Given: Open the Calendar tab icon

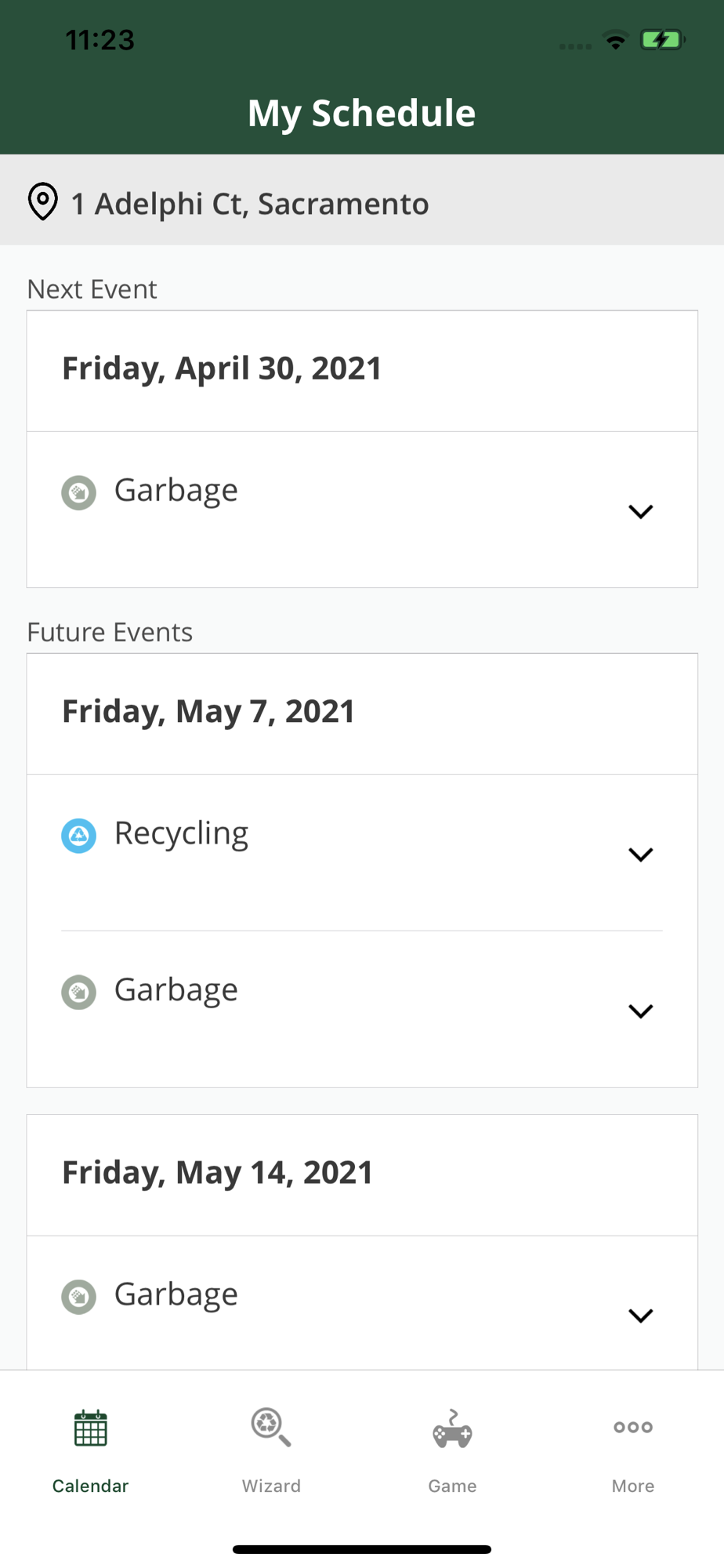Looking at the screenshot, I should pyautogui.click(x=90, y=1428).
